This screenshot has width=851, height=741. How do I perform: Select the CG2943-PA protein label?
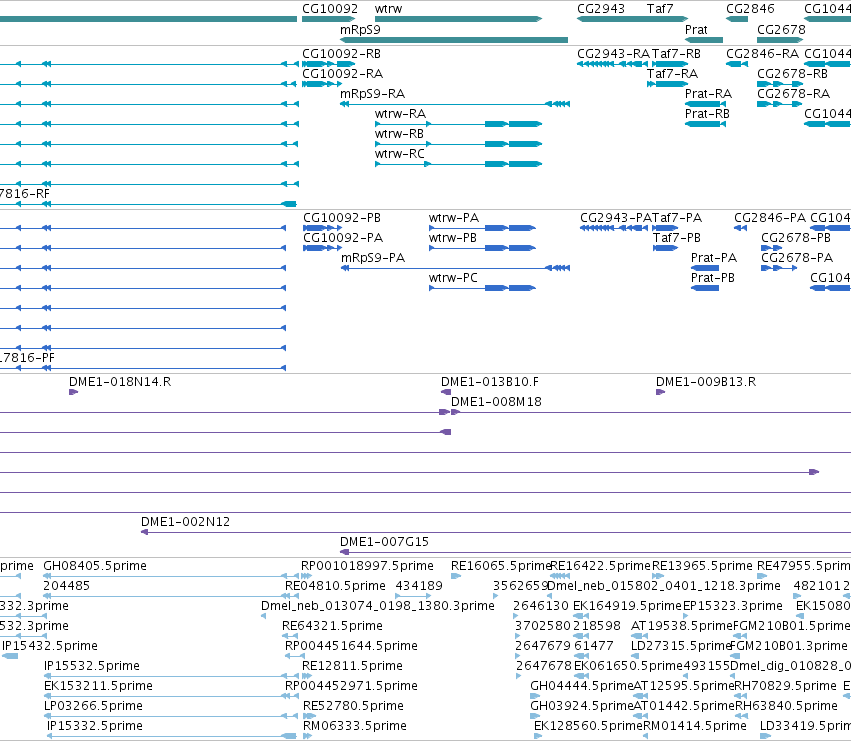pos(615,218)
